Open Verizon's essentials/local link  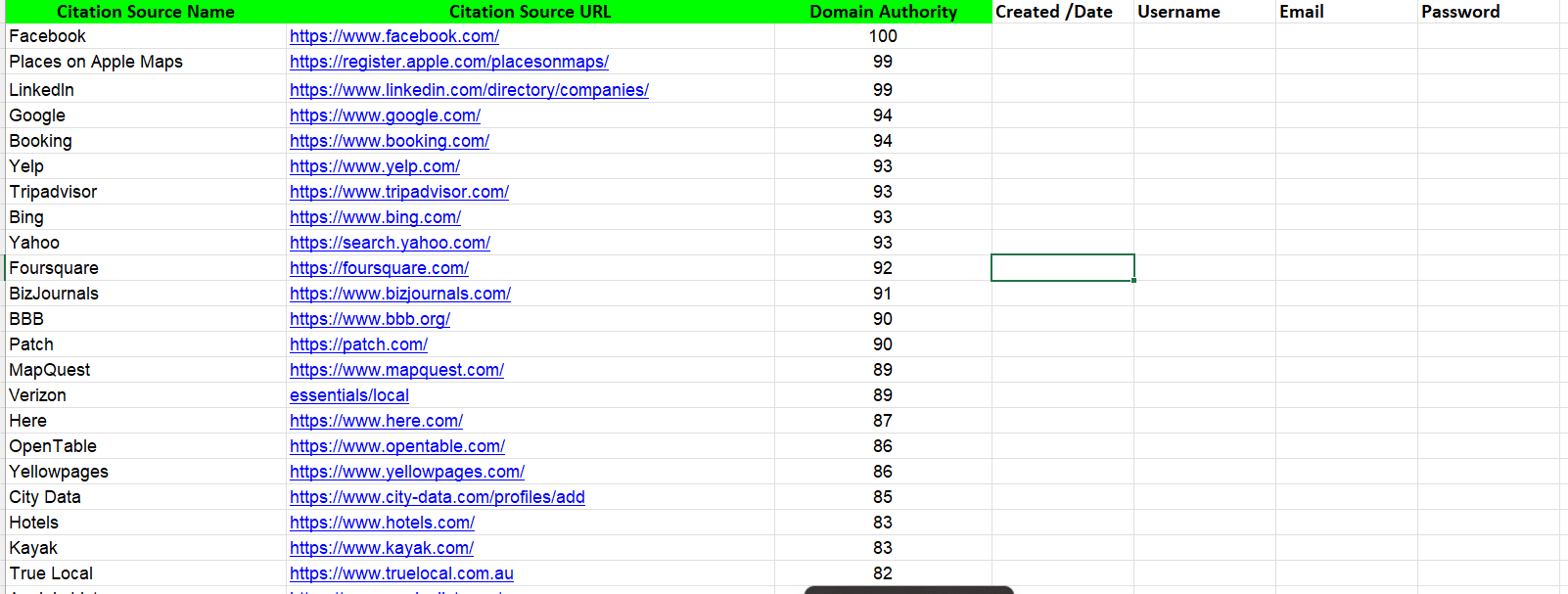[349, 395]
